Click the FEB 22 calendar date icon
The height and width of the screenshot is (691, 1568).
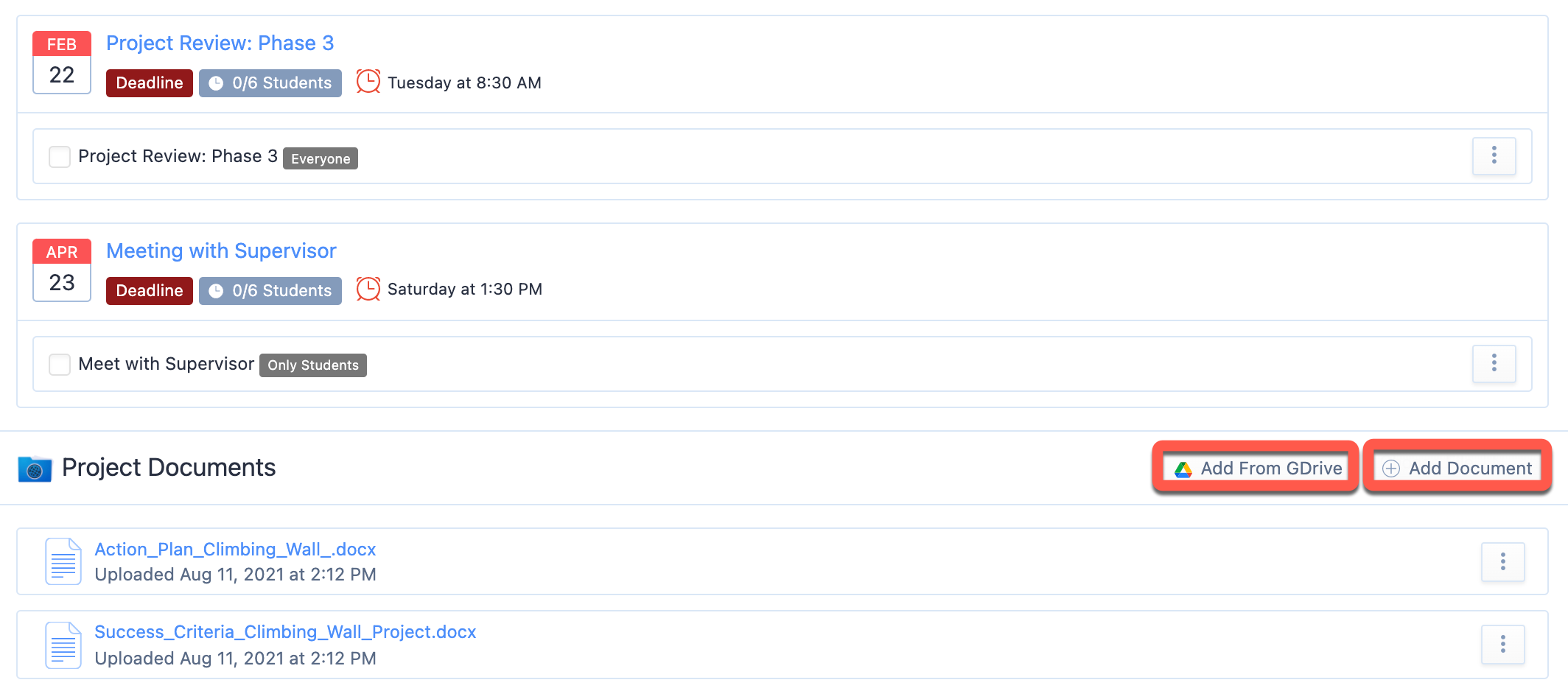point(62,62)
